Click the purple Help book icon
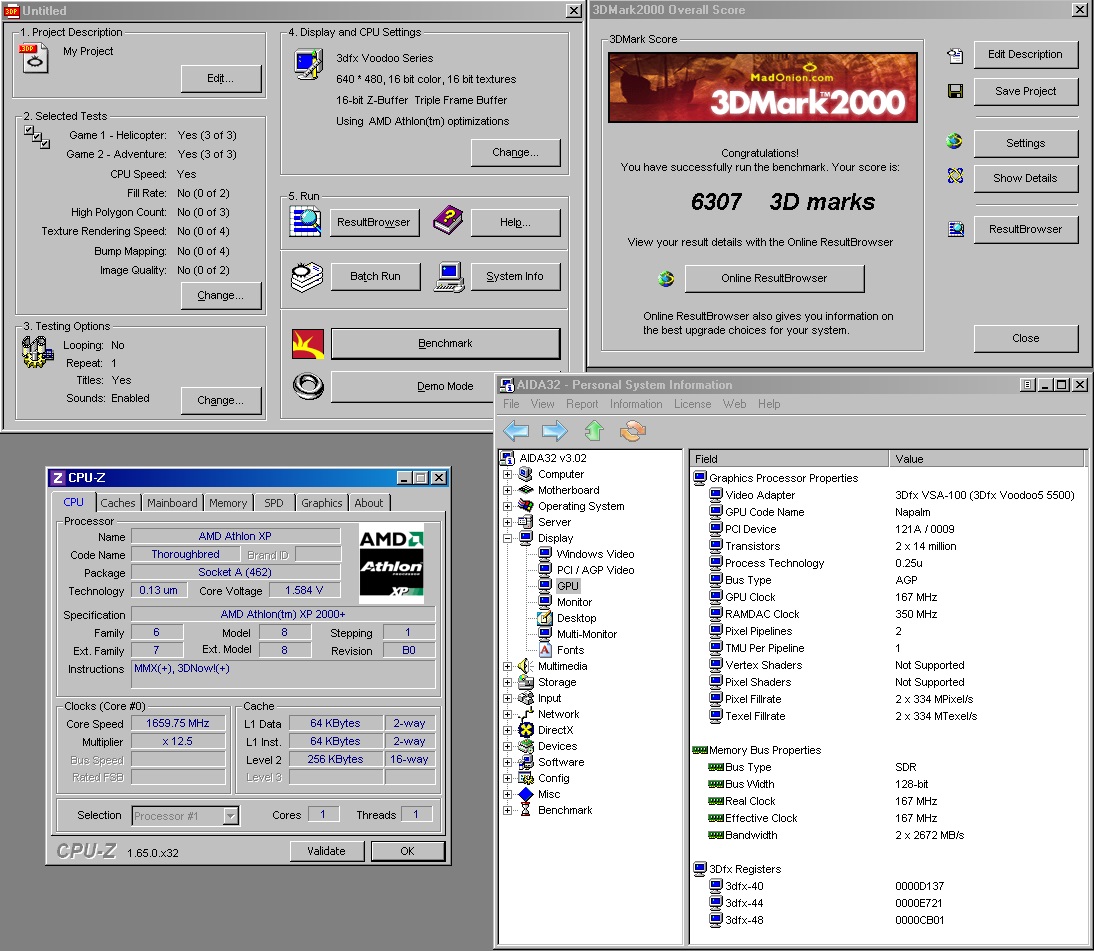 coord(447,220)
